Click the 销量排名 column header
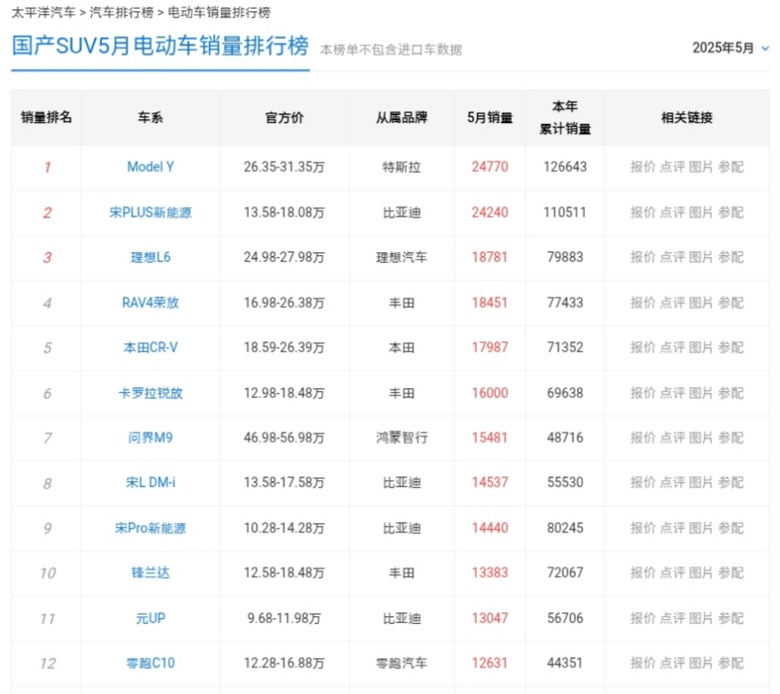The width and height of the screenshot is (780, 694). 46,117
